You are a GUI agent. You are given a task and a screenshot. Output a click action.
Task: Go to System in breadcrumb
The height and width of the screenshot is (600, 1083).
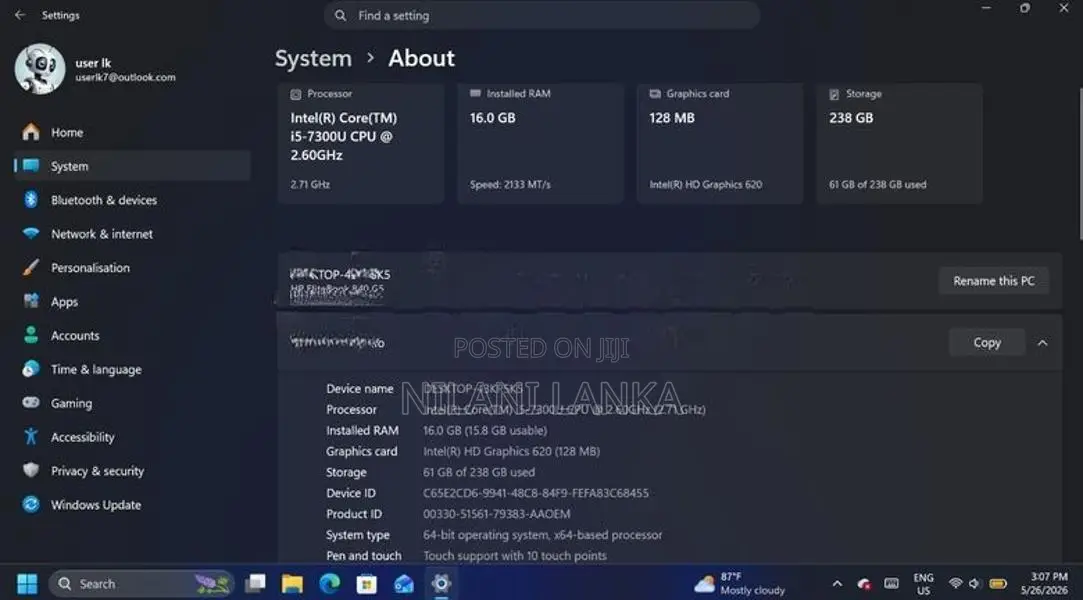point(314,59)
